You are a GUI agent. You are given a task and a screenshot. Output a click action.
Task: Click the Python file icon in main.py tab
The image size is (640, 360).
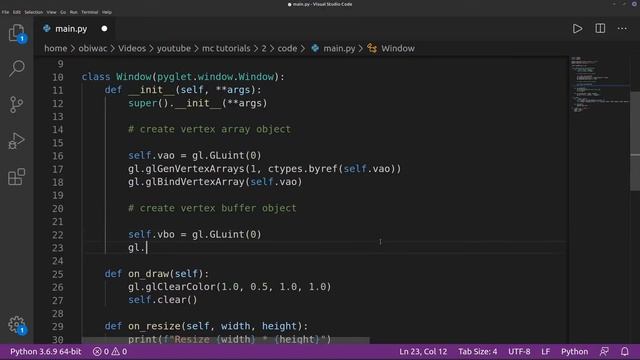click(x=47, y=29)
